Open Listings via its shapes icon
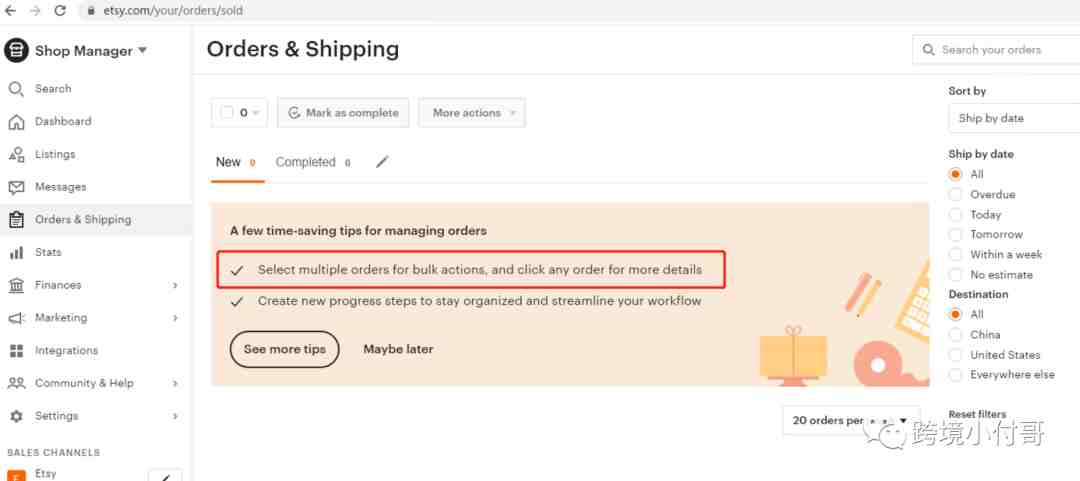 16,154
